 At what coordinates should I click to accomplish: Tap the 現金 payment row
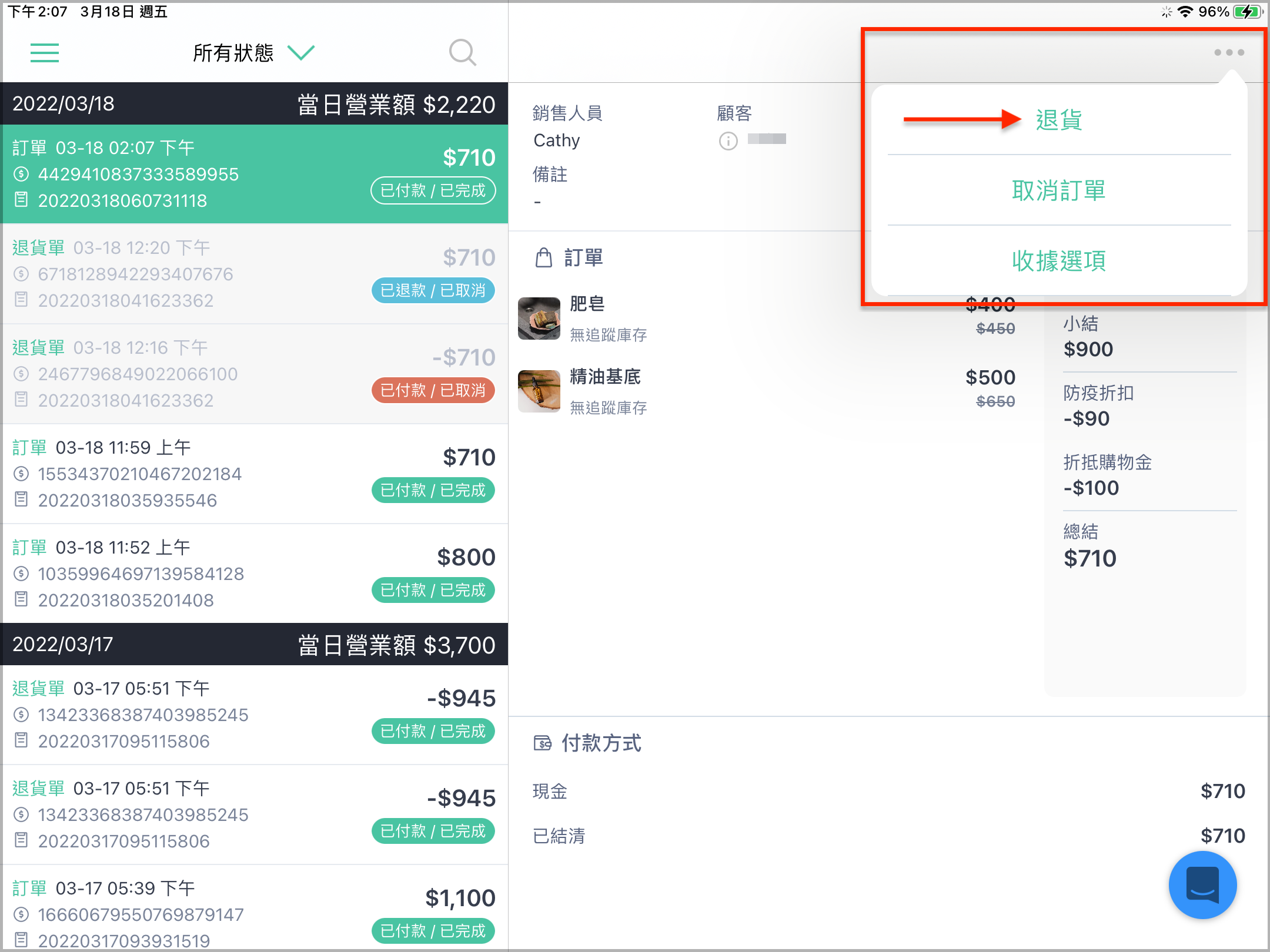[x=888, y=791]
